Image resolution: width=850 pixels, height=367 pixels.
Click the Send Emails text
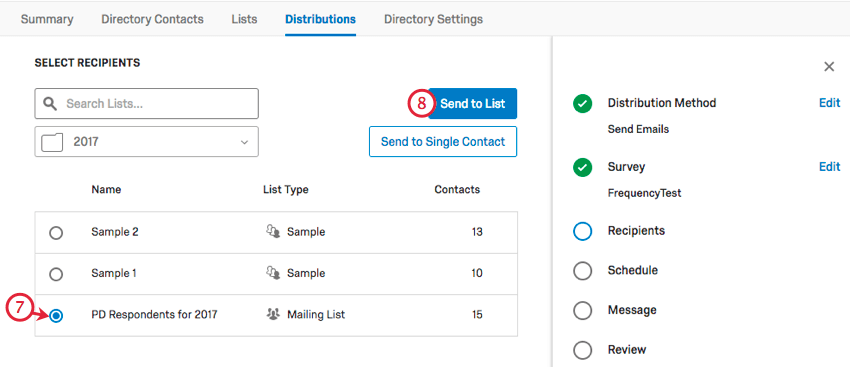(639, 130)
